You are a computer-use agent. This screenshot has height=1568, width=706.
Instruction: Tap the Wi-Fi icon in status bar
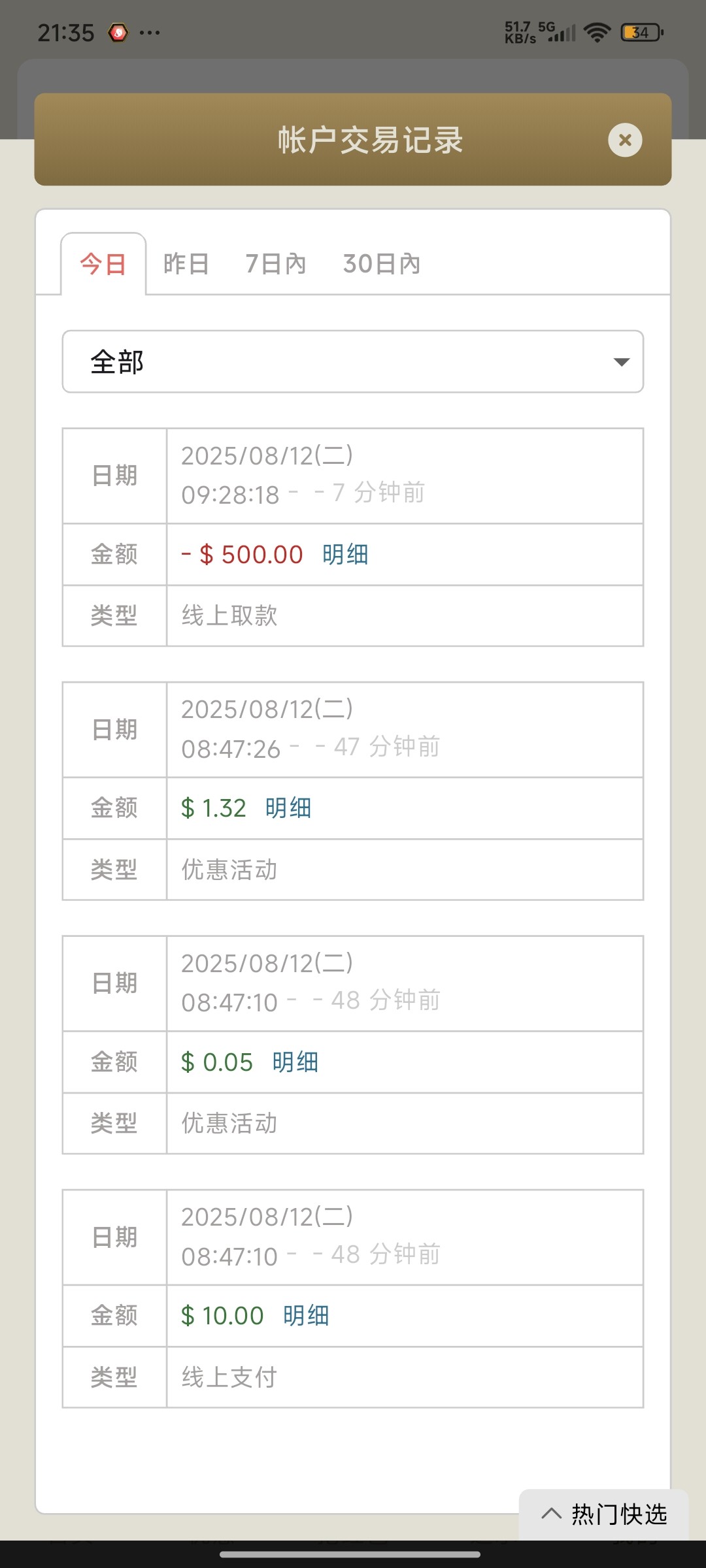(597, 32)
